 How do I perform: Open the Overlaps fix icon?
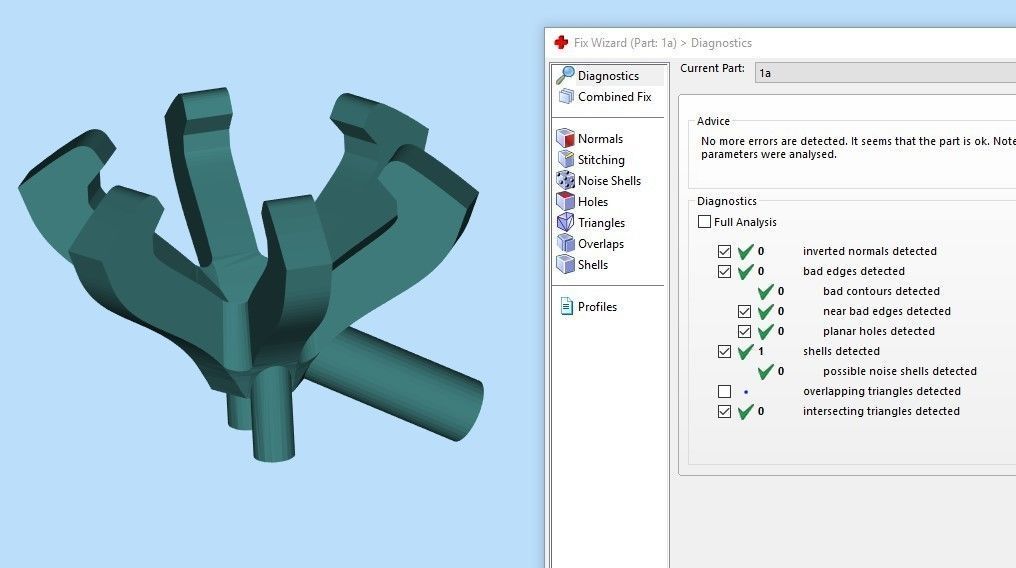click(565, 243)
